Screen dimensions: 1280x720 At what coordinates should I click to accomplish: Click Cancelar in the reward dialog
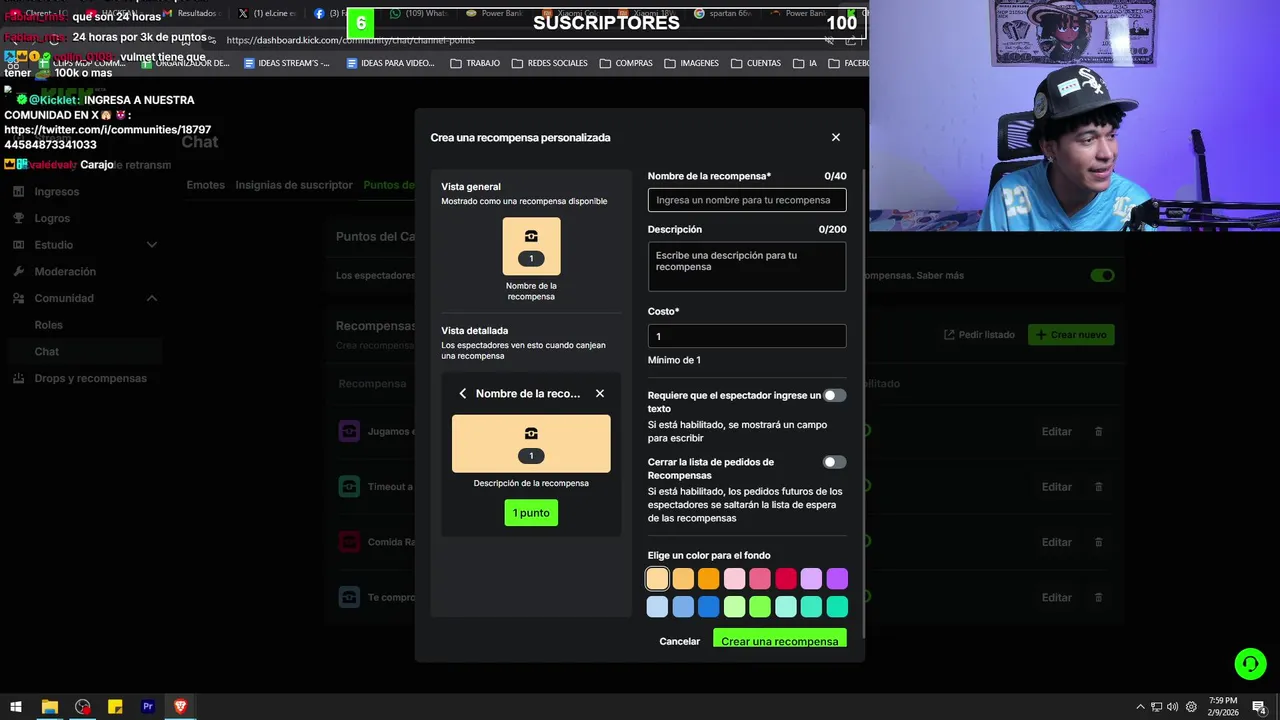(680, 641)
